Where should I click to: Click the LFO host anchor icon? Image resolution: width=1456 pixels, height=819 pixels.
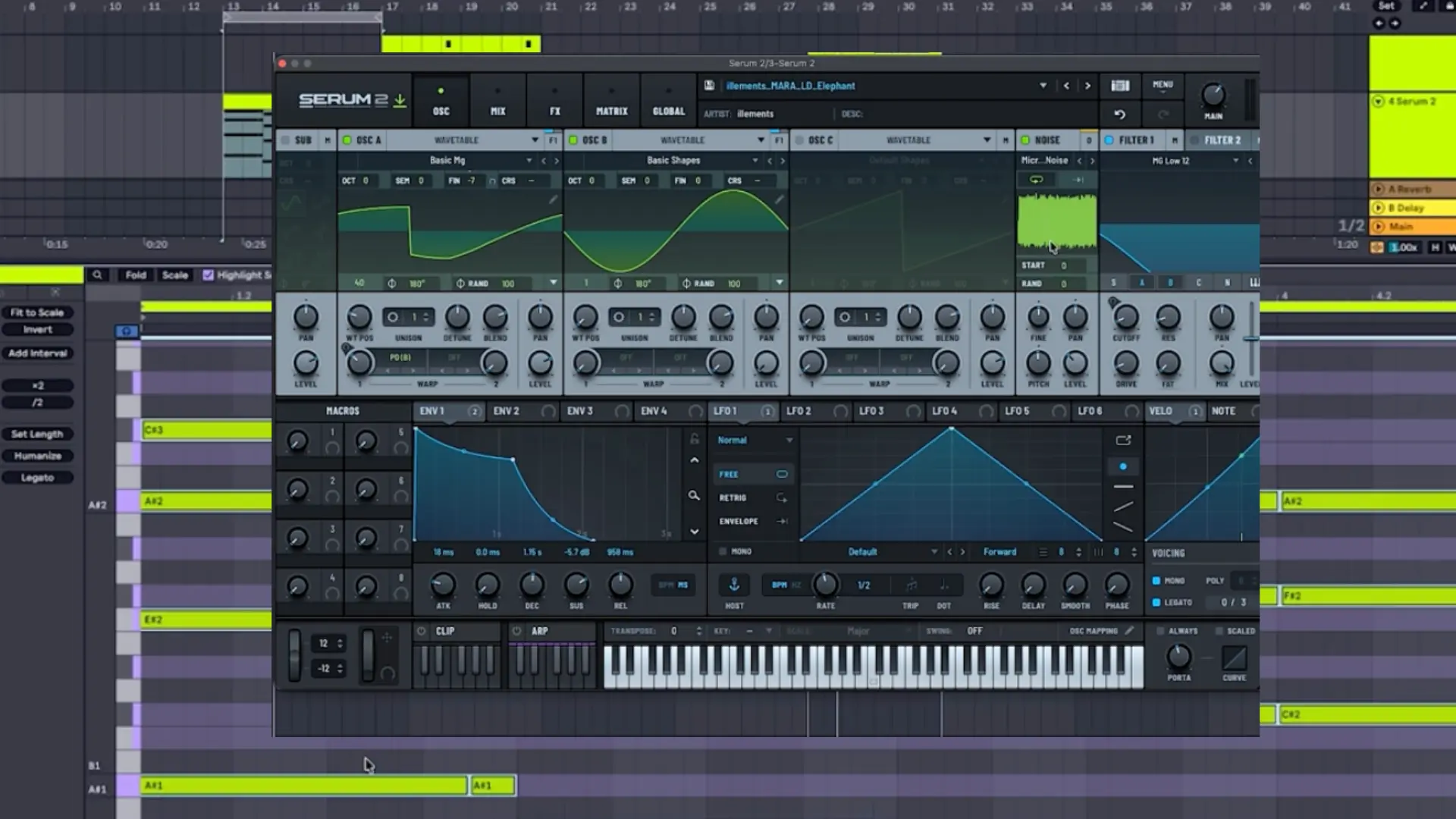pos(734,585)
